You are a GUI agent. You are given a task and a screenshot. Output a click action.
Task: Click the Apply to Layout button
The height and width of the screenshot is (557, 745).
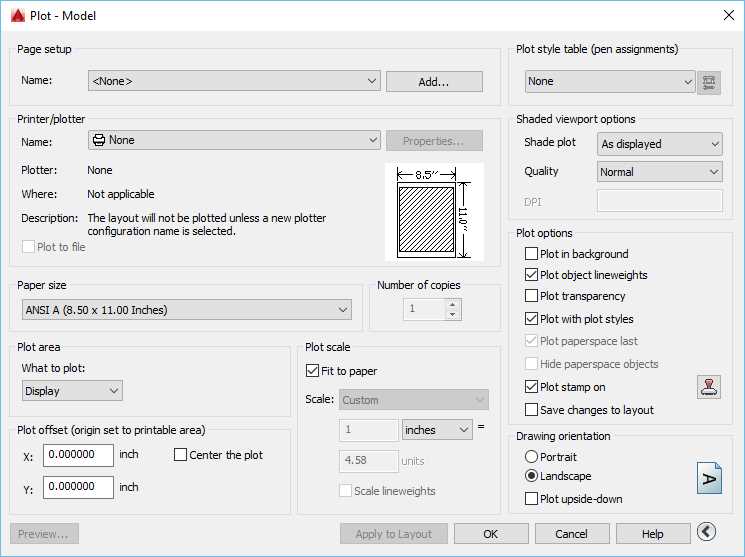pos(394,534)
